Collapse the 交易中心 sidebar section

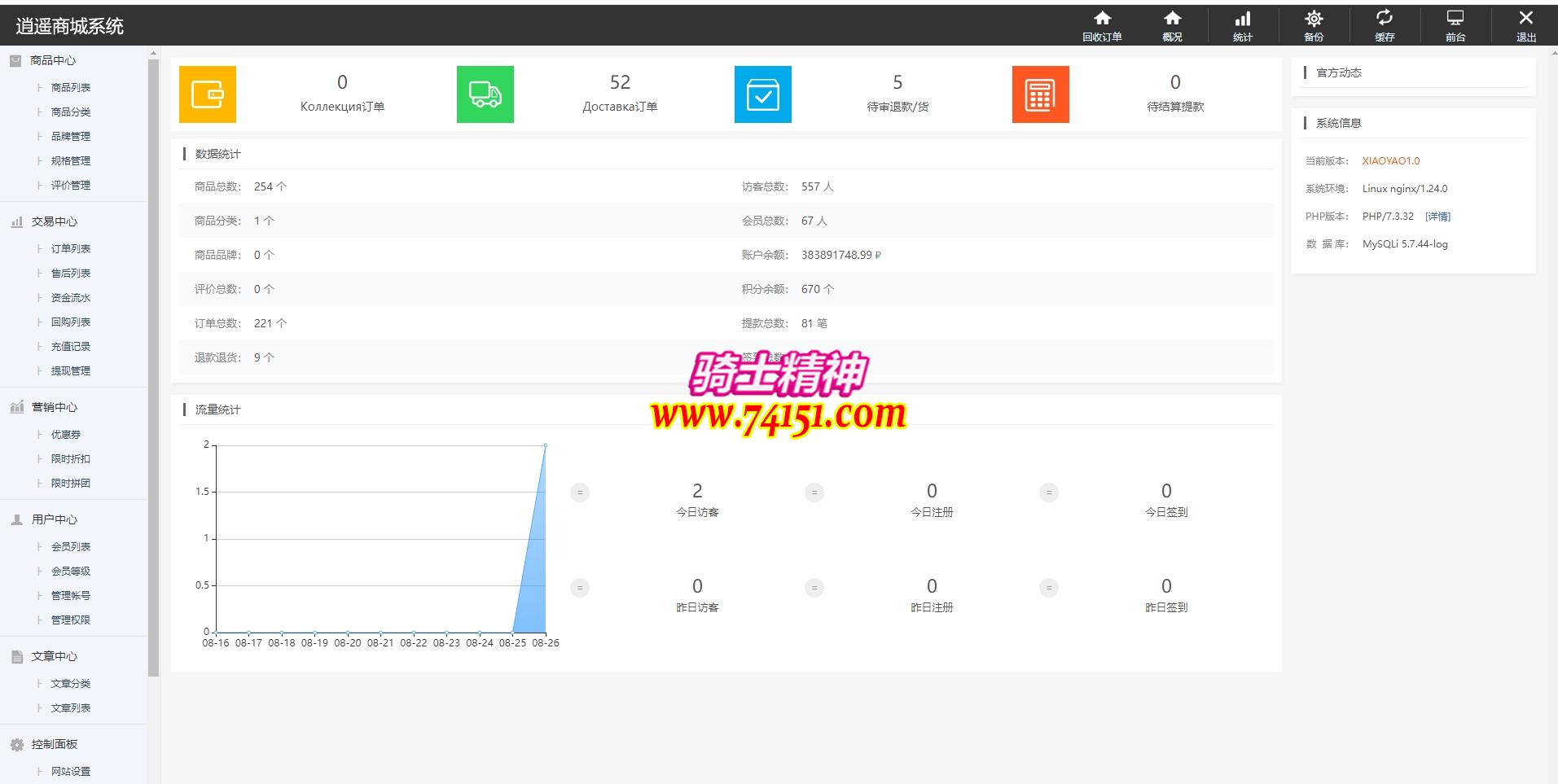pos(54,221)
